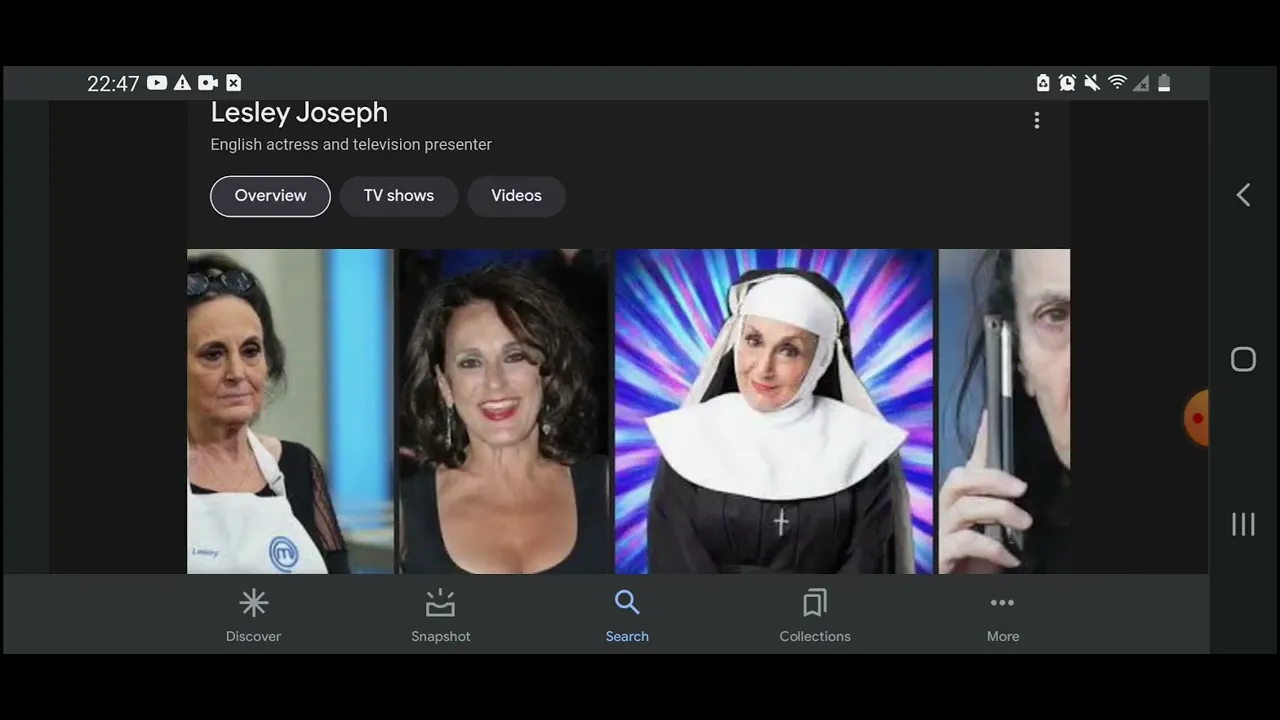The height and width of the screenshot is (720, 1280).
Task: Open the Snapshot tab
Action: coord(441,615)
